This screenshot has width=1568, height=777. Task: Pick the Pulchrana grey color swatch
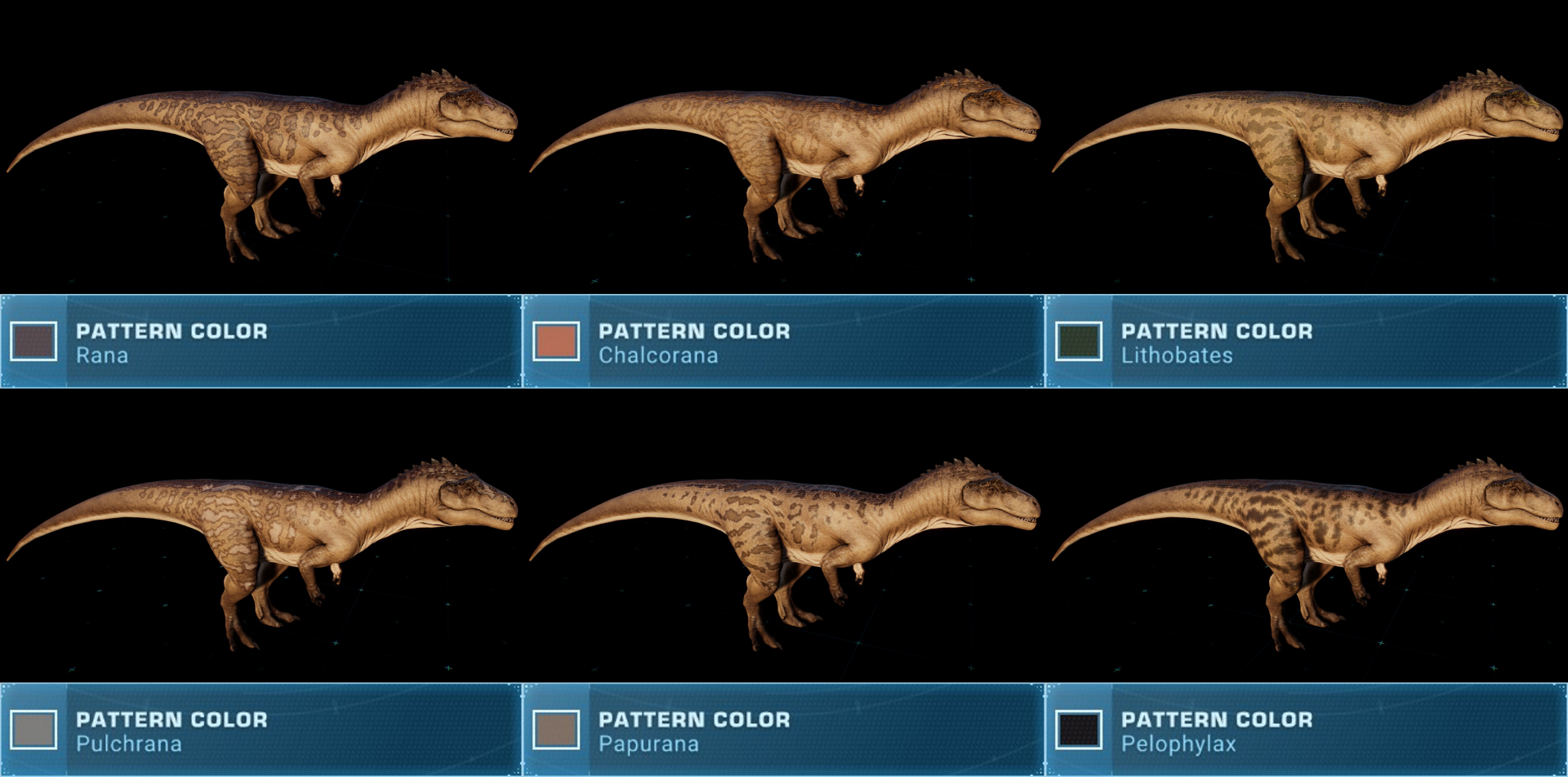pyautogui.click(x=33, y=730)
